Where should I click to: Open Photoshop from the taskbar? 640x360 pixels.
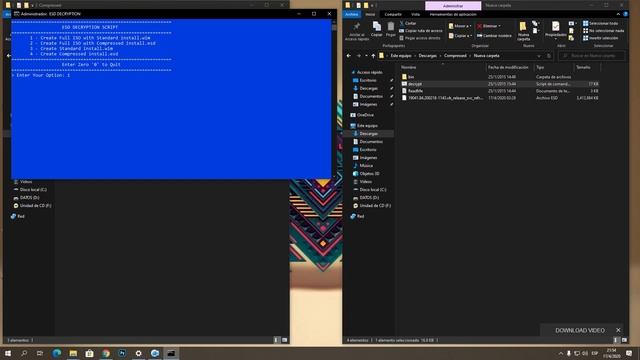pos(122,353)
